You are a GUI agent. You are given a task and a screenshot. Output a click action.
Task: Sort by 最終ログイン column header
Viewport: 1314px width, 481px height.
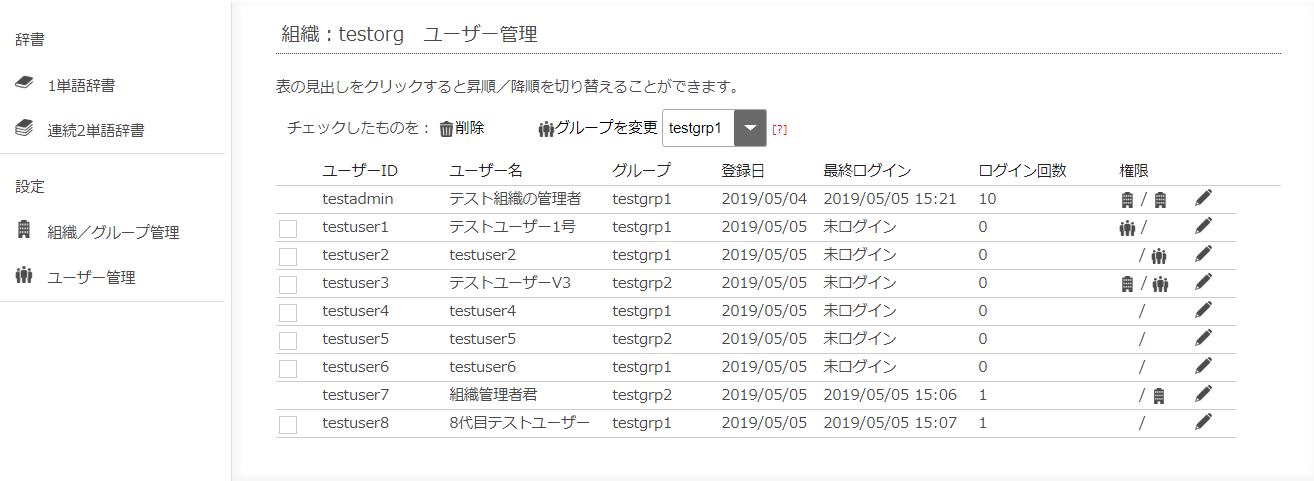[x=867, y=170]
